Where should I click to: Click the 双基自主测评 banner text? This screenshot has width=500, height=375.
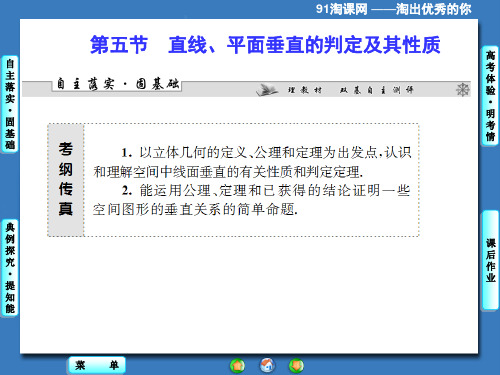tap(376, 90)
